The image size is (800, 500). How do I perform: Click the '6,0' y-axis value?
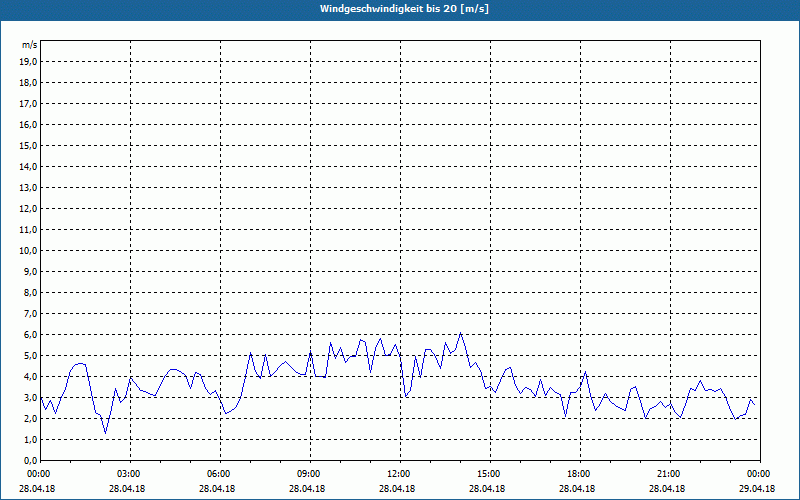[31, 335]
